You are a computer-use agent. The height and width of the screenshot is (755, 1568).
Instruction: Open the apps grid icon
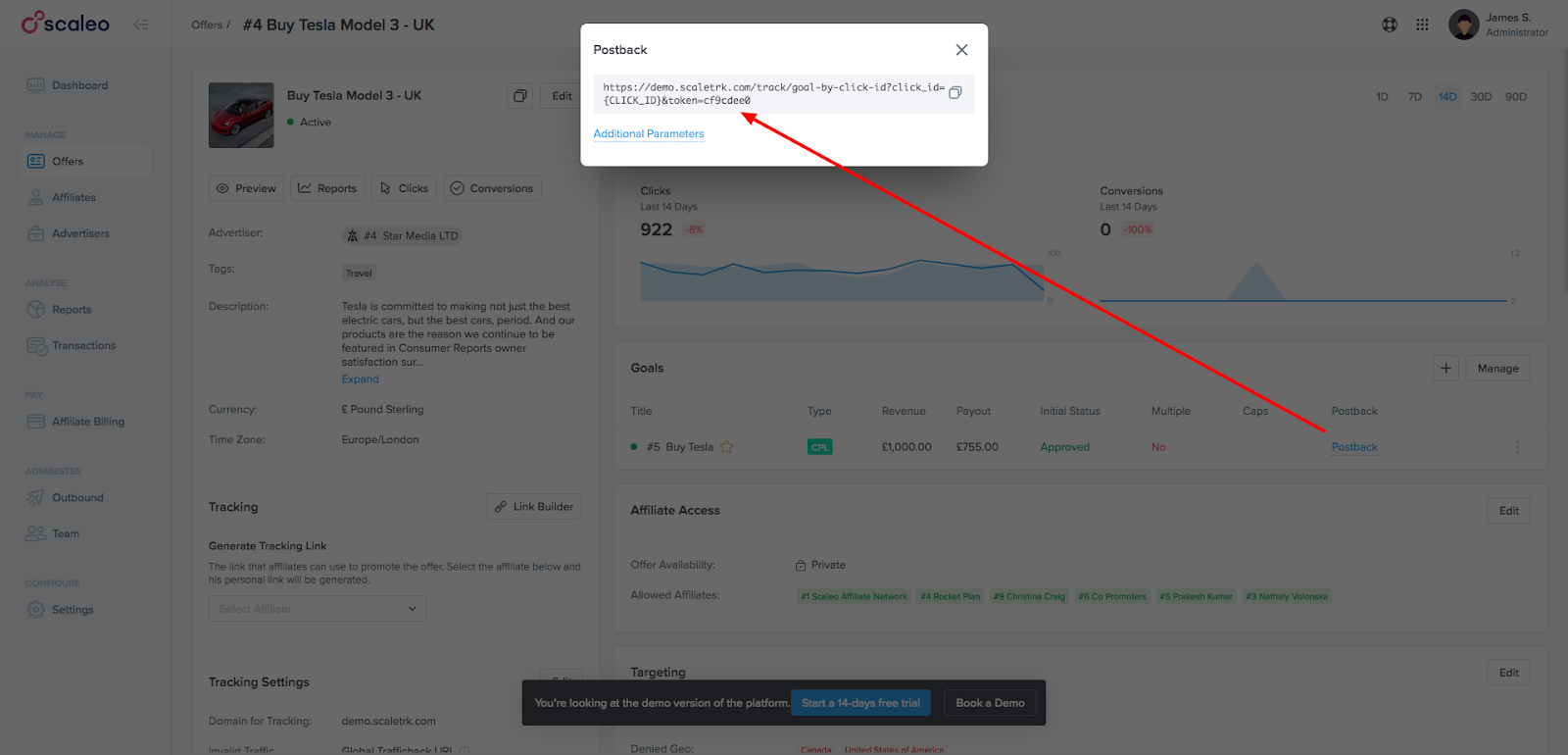coord(1422,25)
